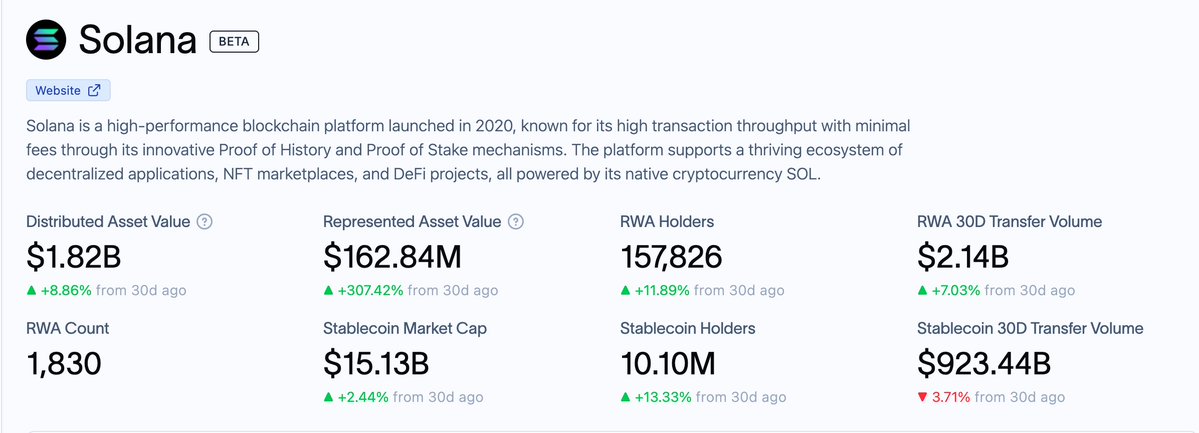Click the RWA Holders label
The width and height of the screenshot is (1199, 433).
pyautogui.click(x=667, y=222)
